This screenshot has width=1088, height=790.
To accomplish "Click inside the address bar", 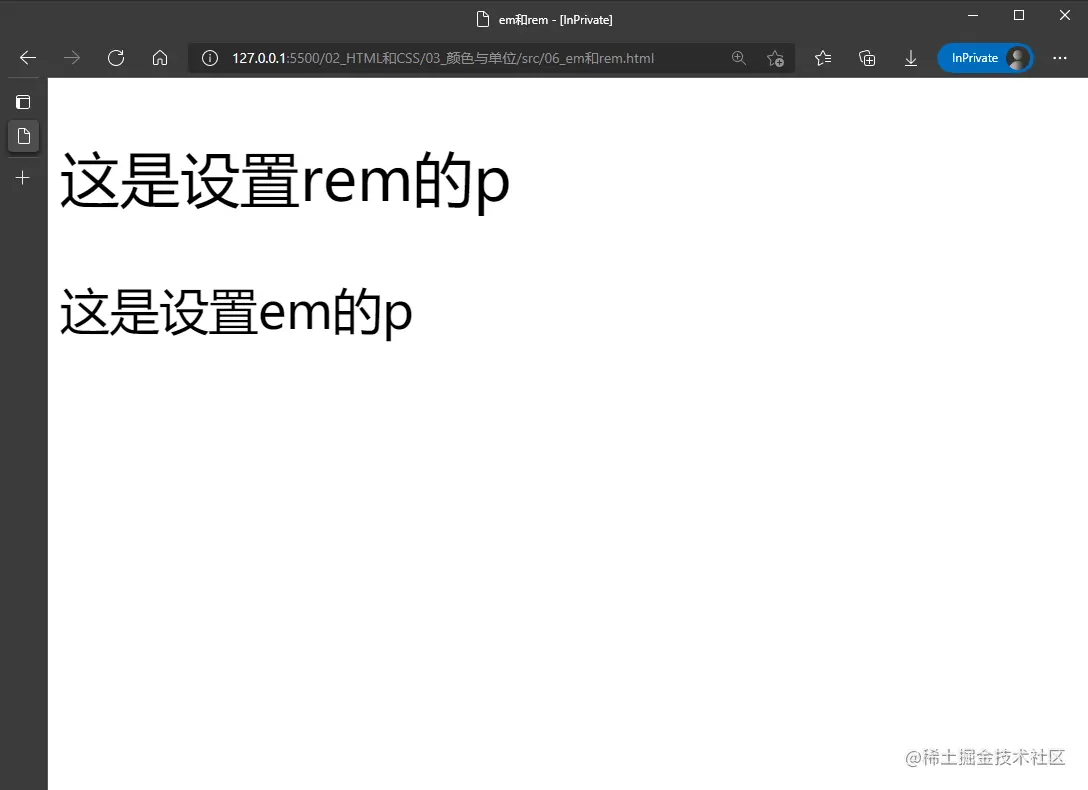I will (450, 58).
